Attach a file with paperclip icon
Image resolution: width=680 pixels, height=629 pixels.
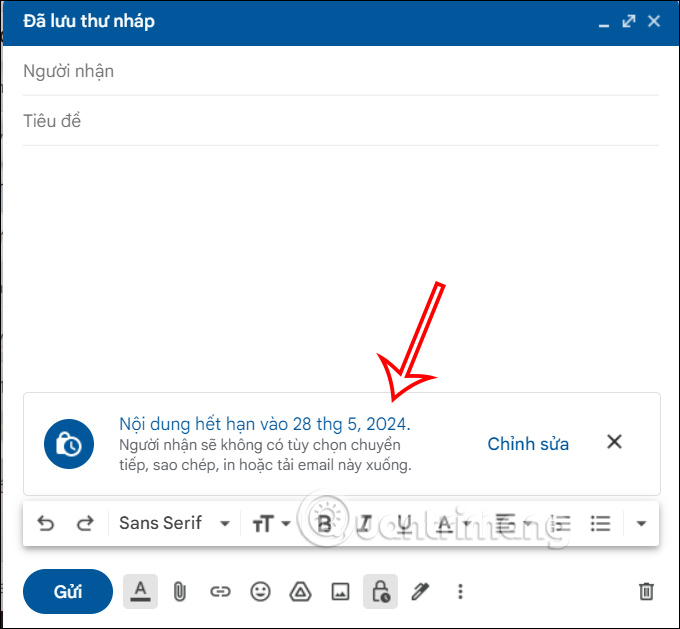pyautogui.click(x=180, y=591)
